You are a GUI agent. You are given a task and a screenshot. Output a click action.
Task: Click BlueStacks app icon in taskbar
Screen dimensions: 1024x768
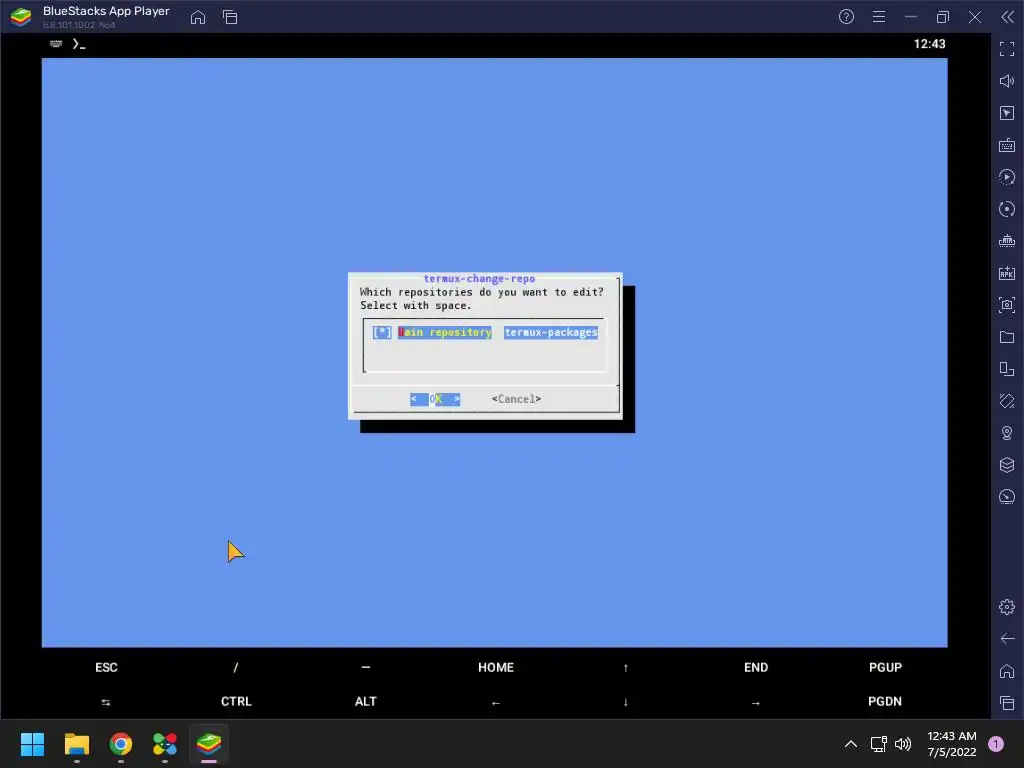[209, 744]
